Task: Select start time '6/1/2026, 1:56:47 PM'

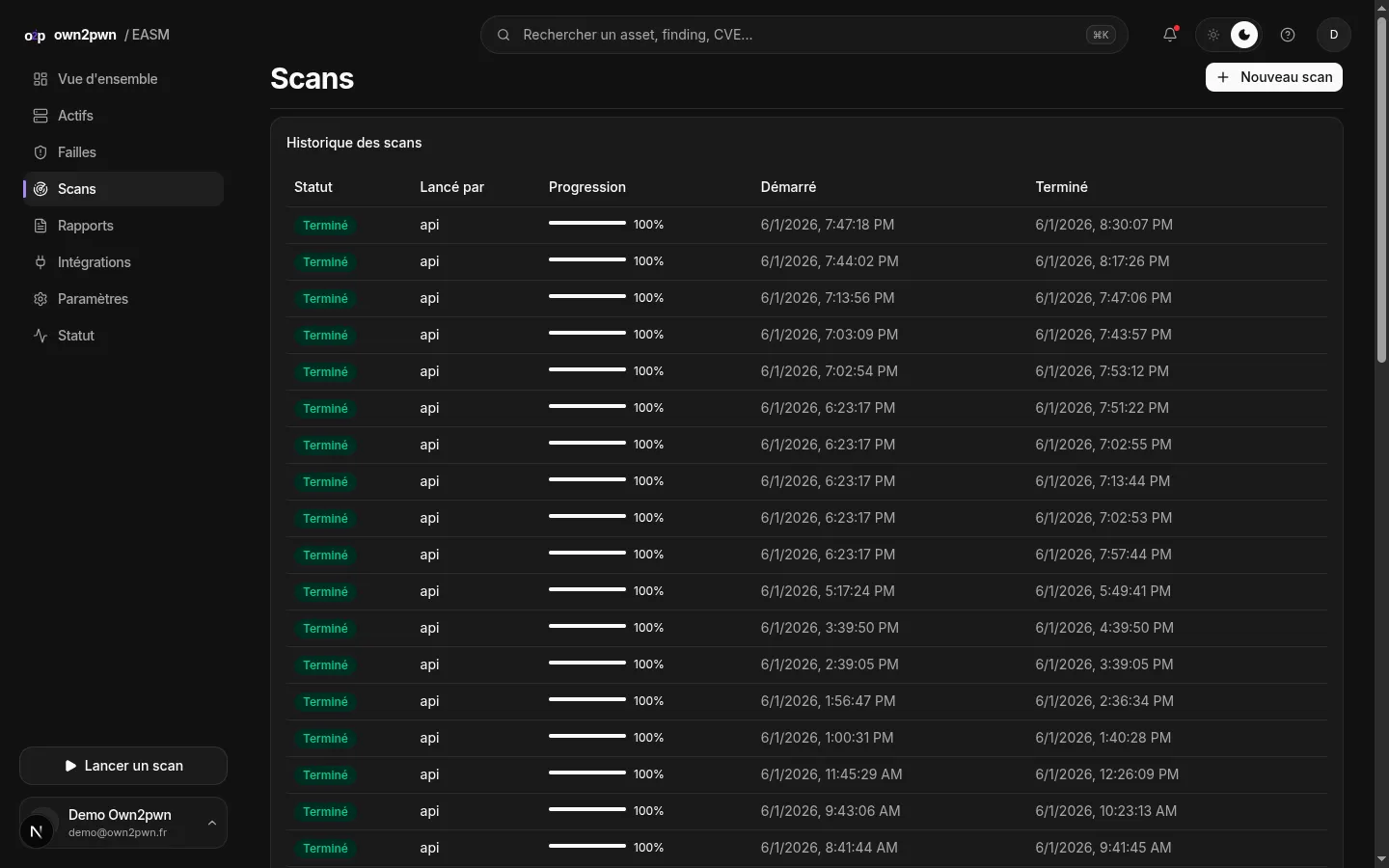Action: coord(828,701)
